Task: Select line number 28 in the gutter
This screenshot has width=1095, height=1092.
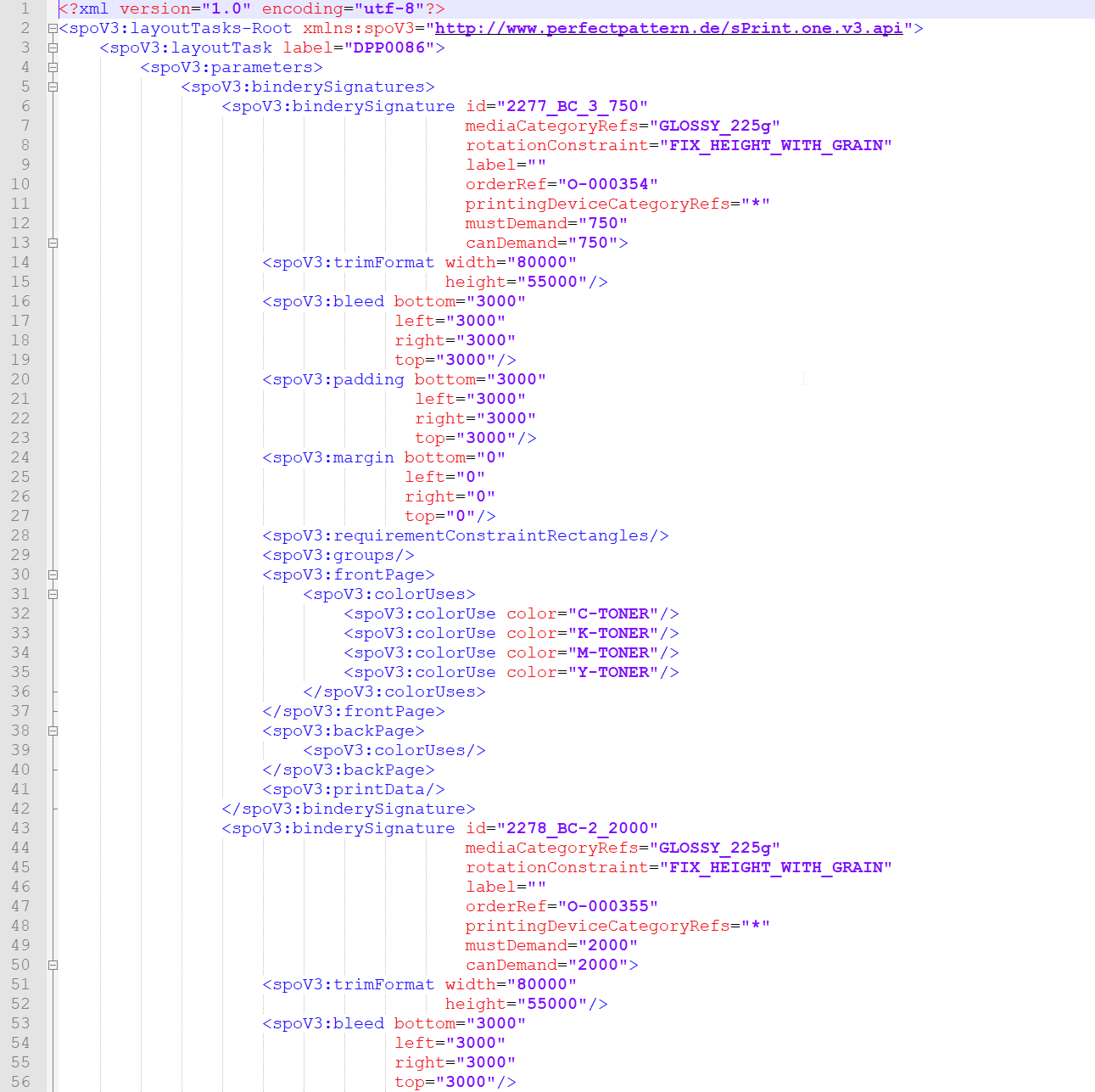Action: pos(20,535)
